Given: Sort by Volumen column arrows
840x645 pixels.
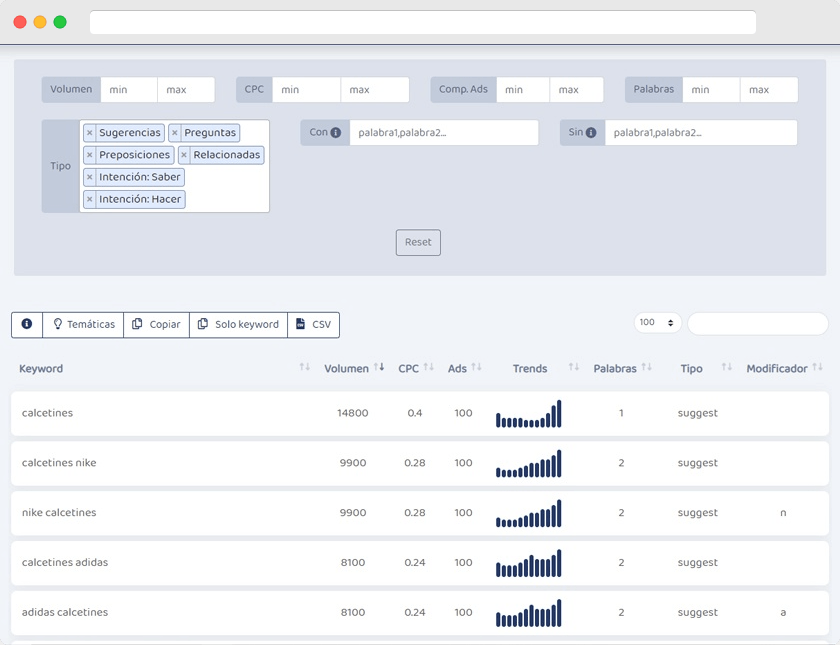Looking at the screenshot, I should click(x=379, y=367).
